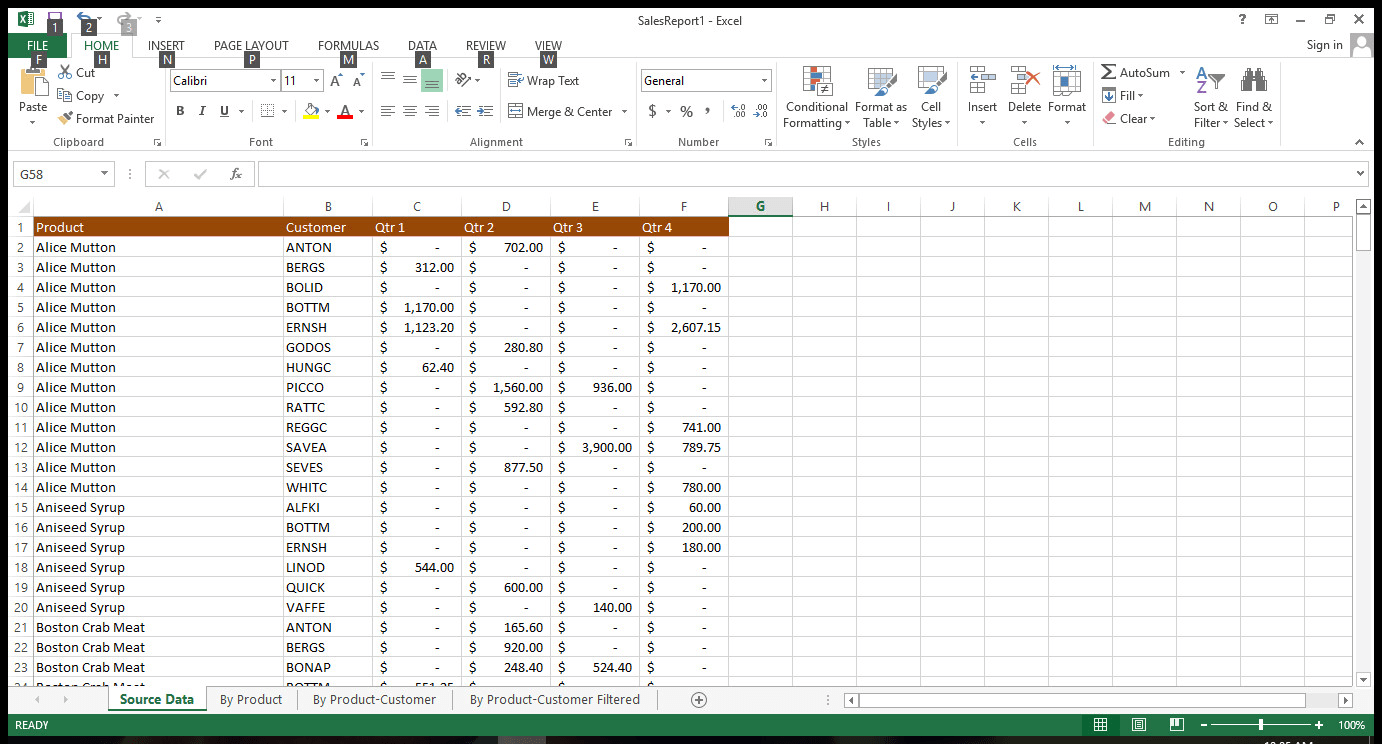This screenshot has height=744, width=1382.
Task: Click the Sign in link
Action: coord(1324,45)
